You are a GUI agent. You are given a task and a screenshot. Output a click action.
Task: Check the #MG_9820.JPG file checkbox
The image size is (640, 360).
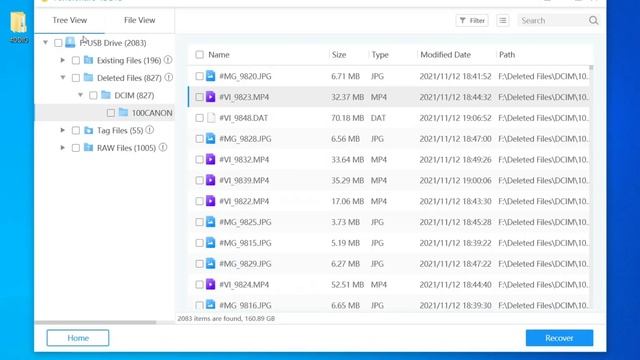(x=200, y=76)
